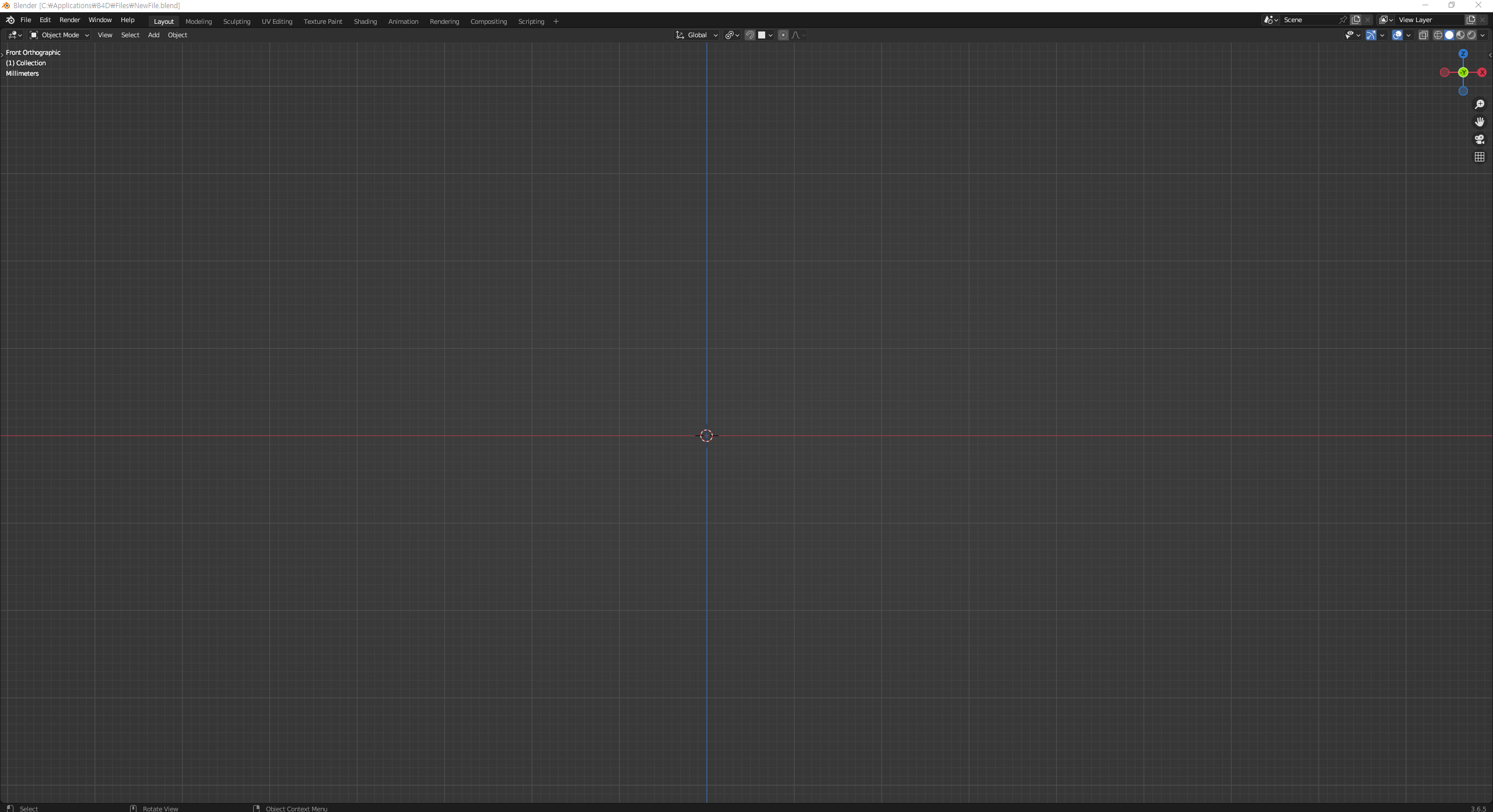The image size is (1493, 812).
Task: Click the Scene name field
Action: pyautogui.click(x=1309, y=20)
